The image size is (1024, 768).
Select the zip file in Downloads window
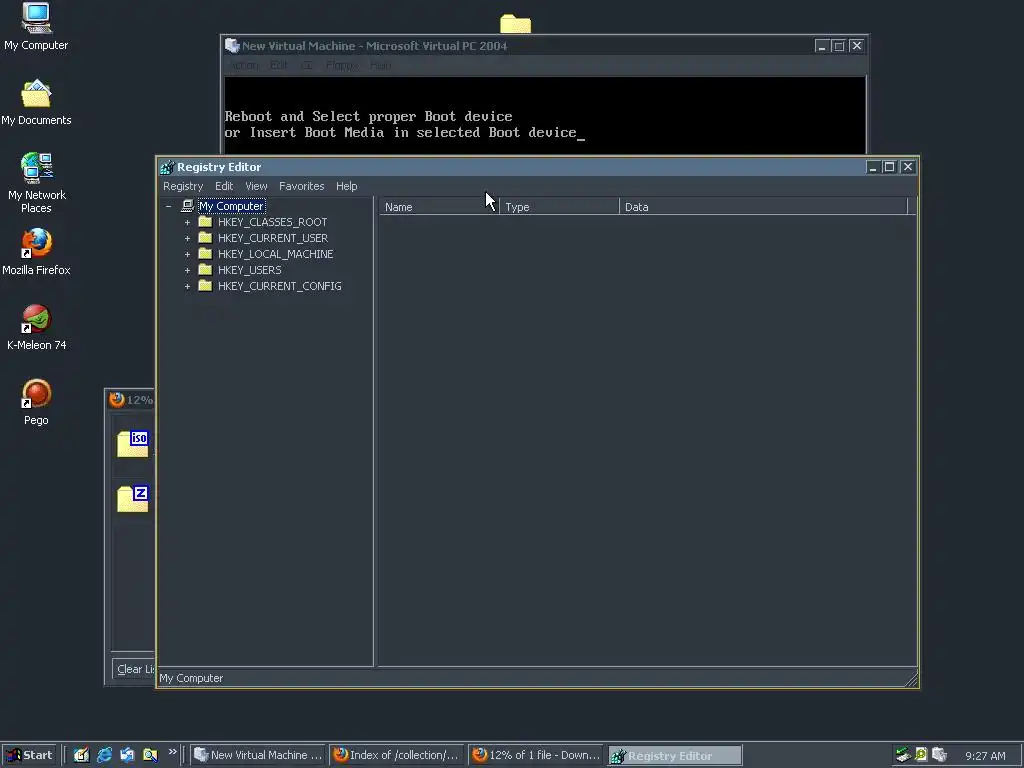coord(133,499)
